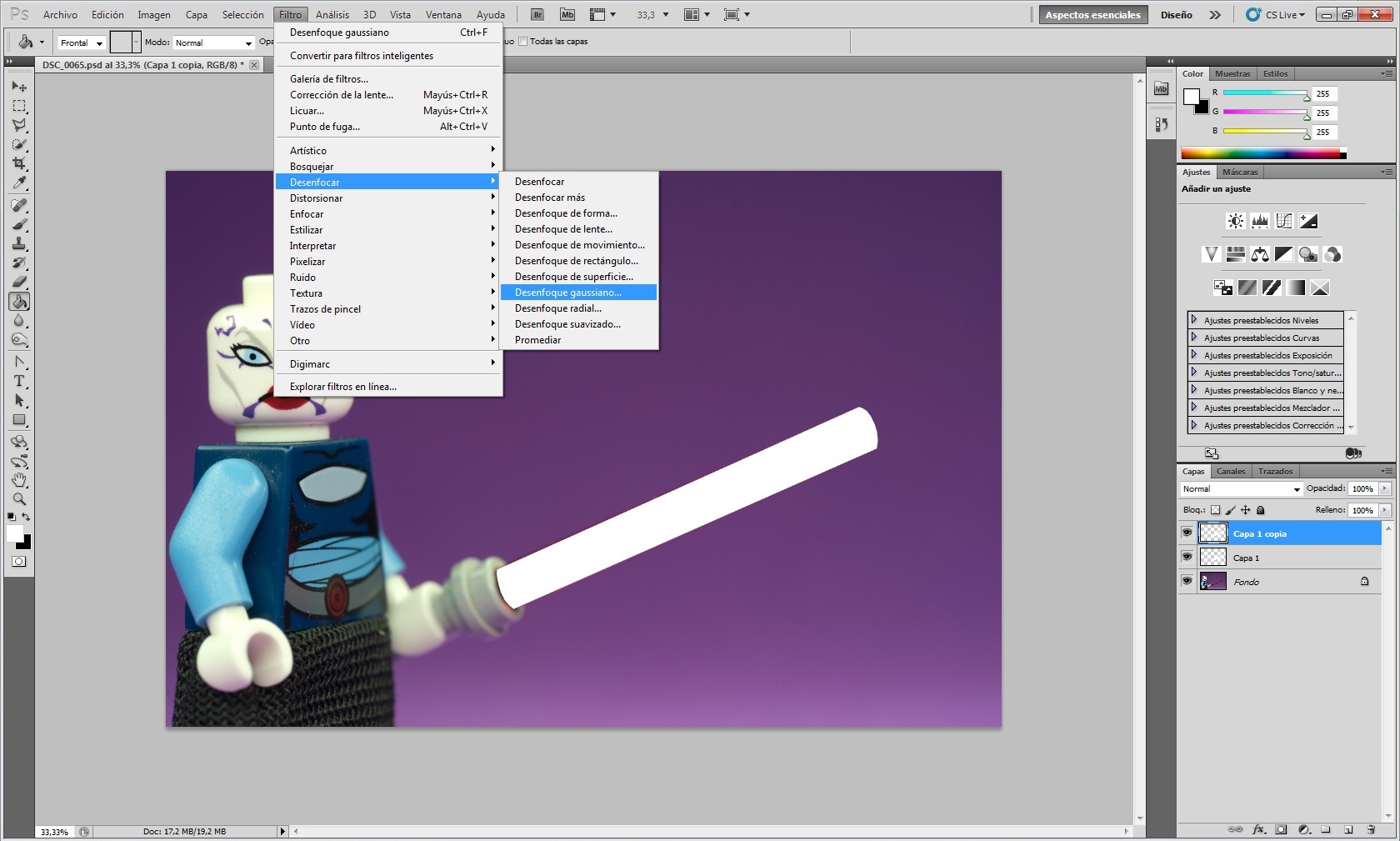Image resolution: width=1400 pixels, height=841 pixels.
Task: Toggle visibility of the Fondo layer
Action: [x=1187, y=581]
